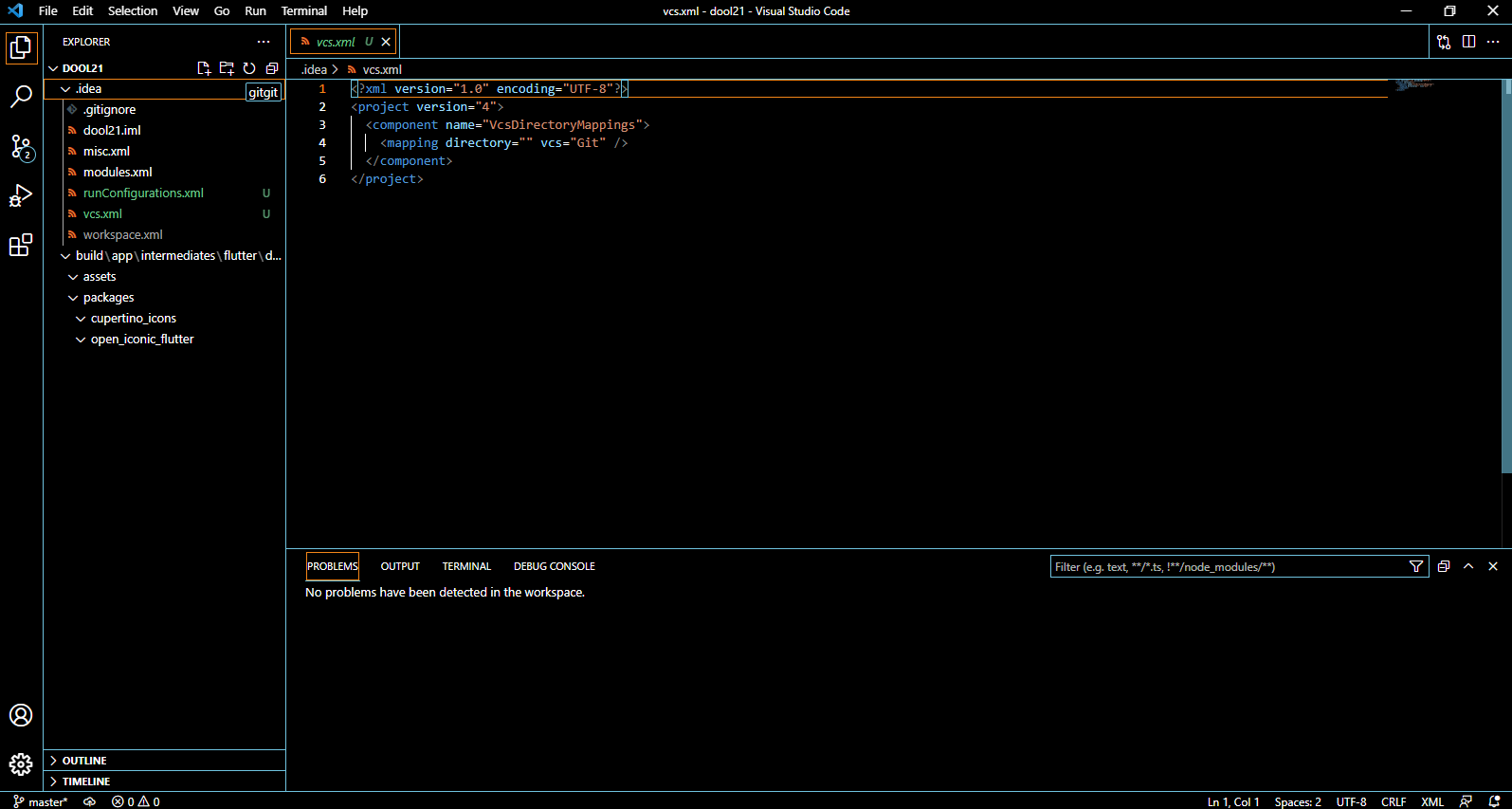Open the Go menu
Screen dimensions: 1512x809
click(222, 11)
